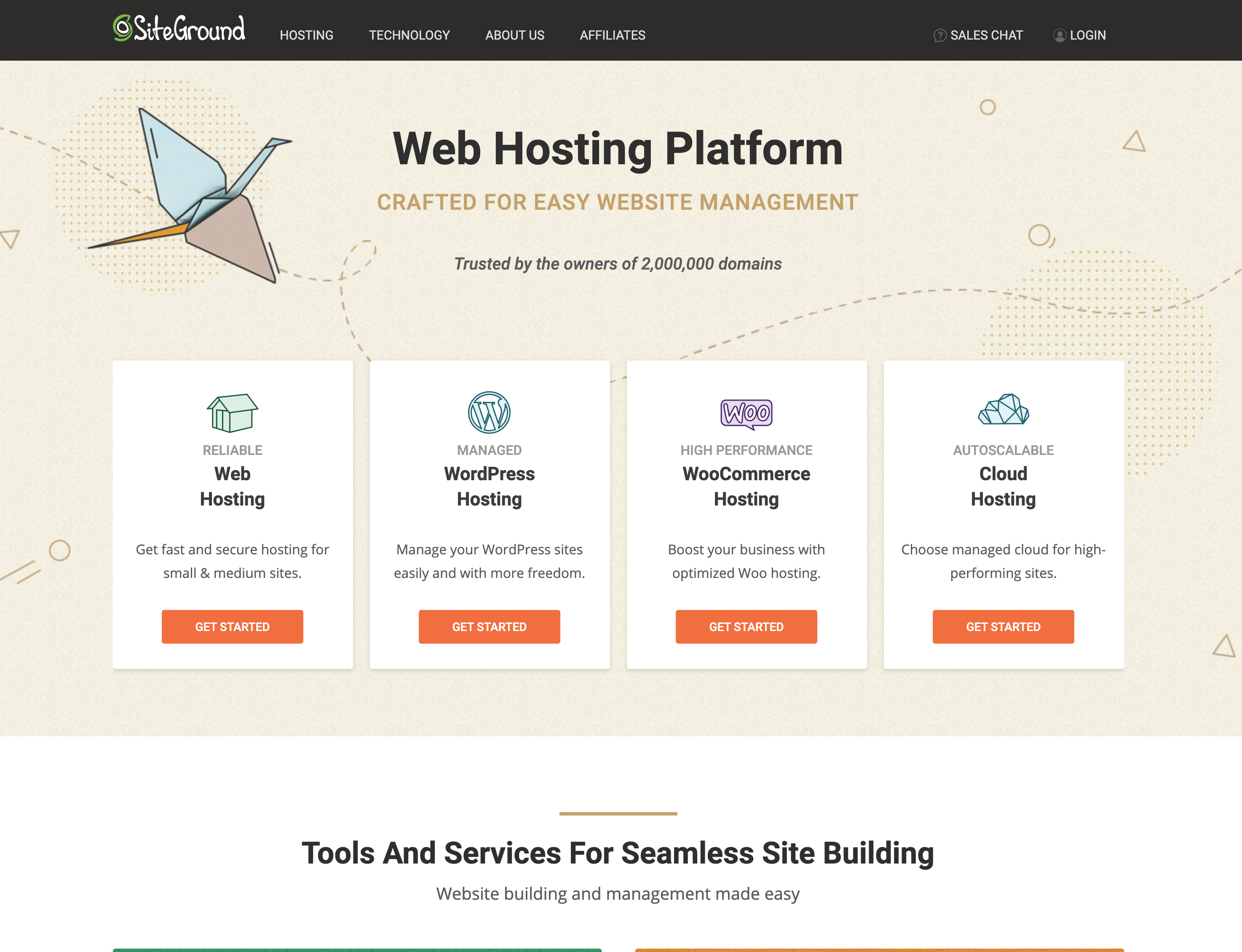This screenshot has width=1242, height=952.
Task: Open the Technology menu
Action: [x=409, y=35]
